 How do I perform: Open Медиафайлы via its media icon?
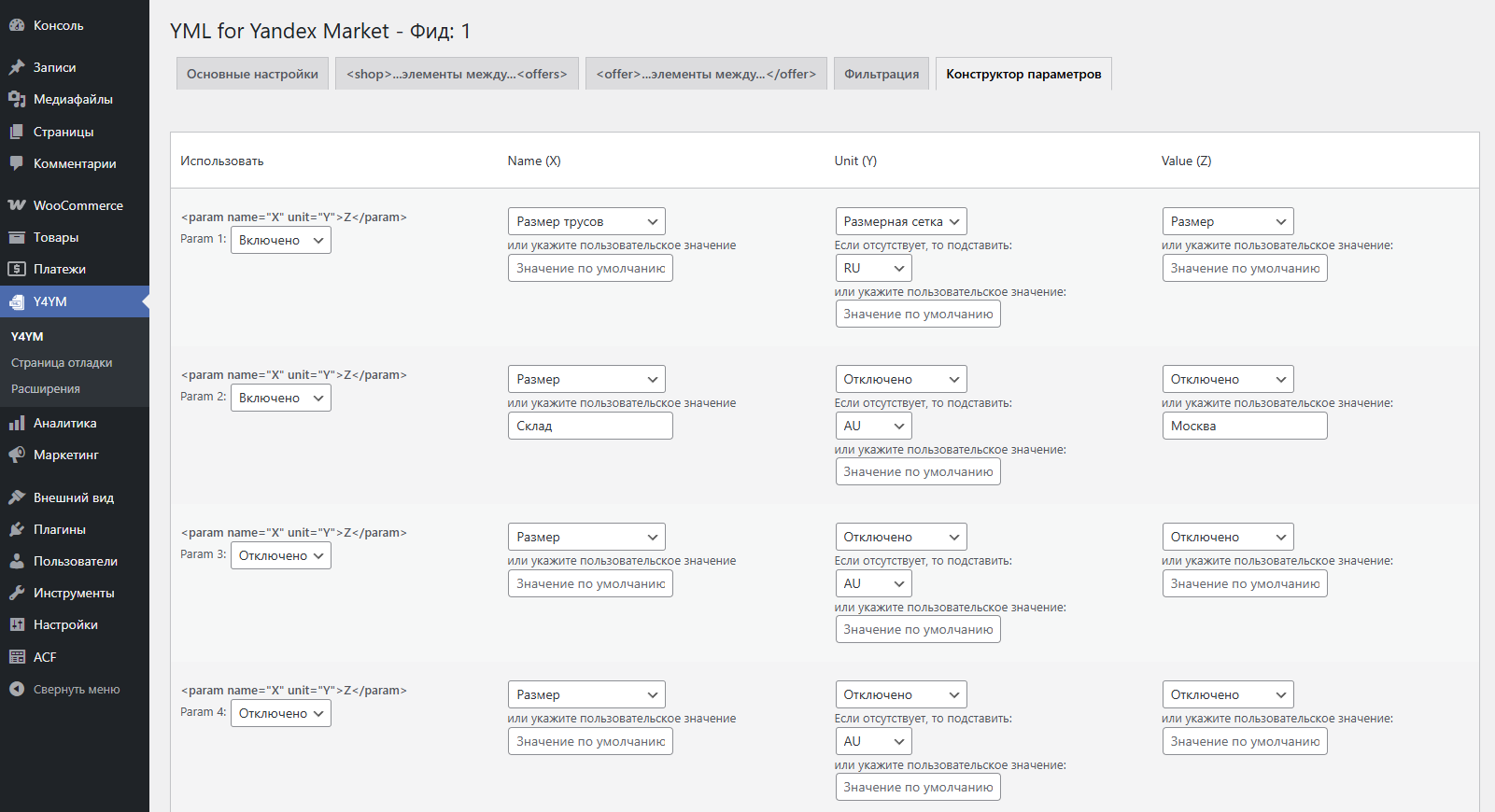pyautogui.click(x=17, y=99)
